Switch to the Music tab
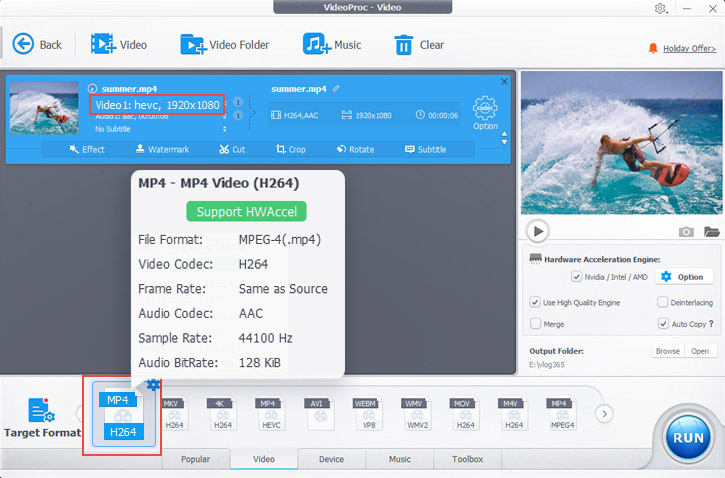 (x=399, y=459)
